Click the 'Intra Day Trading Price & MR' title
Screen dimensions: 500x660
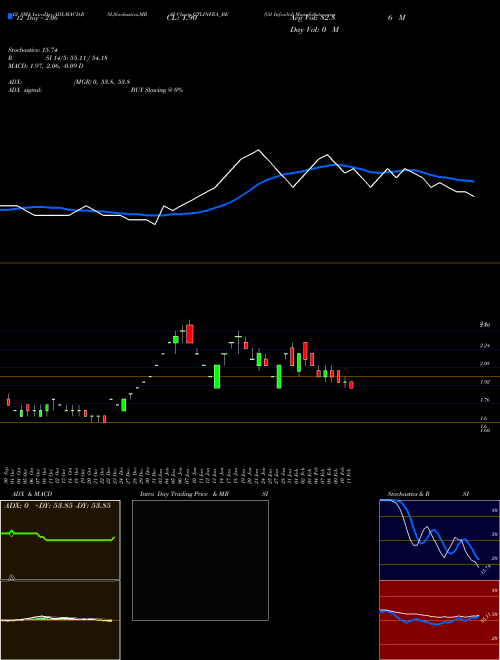click(184, 494)
